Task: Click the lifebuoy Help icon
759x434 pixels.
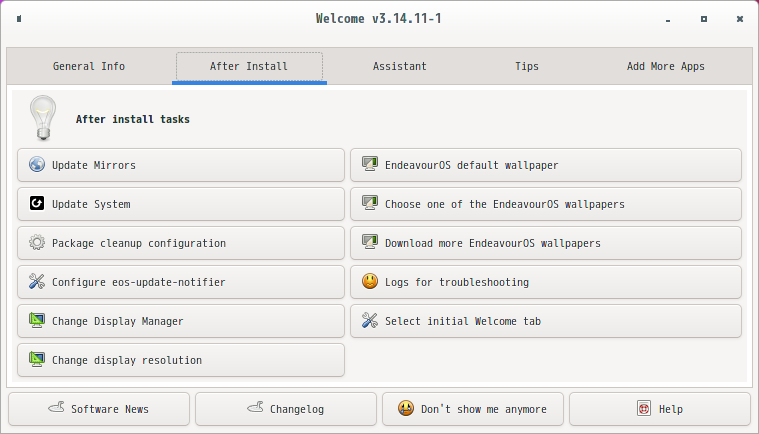Action: point(644,408)
